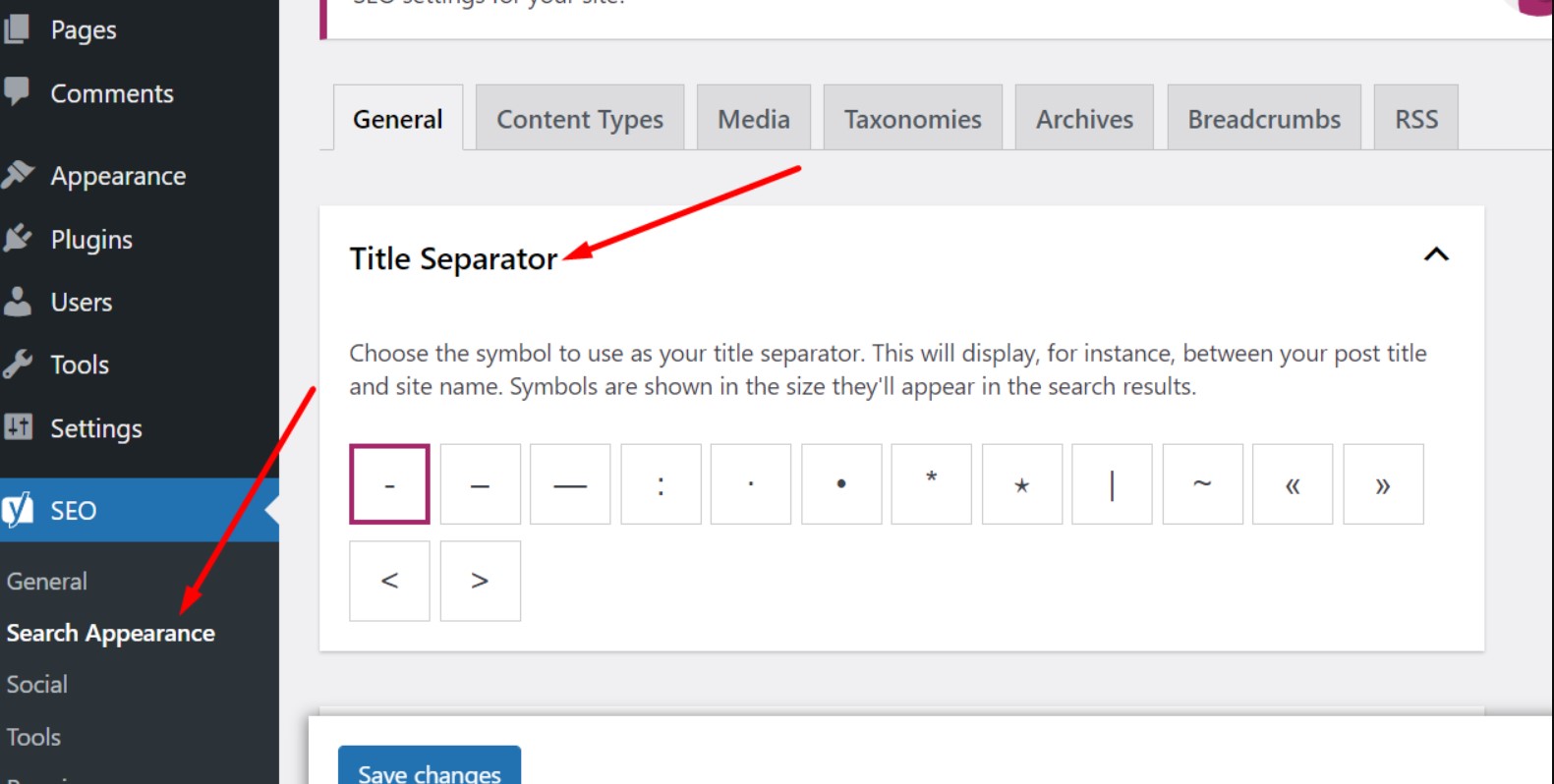Click the Appearance paintbrush icon
The image size is (1554, 784).
coord(18,176)
